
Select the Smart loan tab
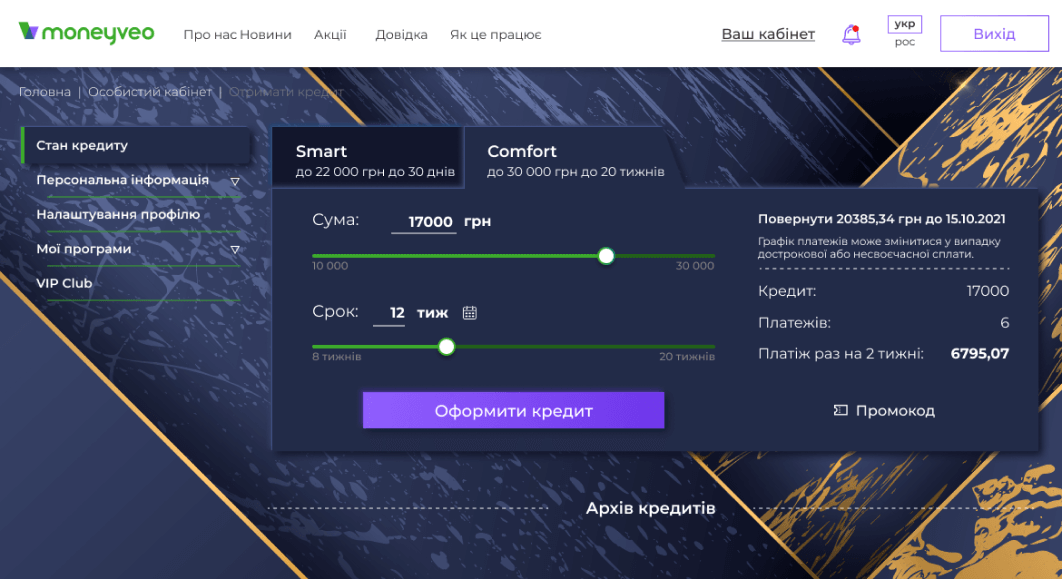[368, 158]
